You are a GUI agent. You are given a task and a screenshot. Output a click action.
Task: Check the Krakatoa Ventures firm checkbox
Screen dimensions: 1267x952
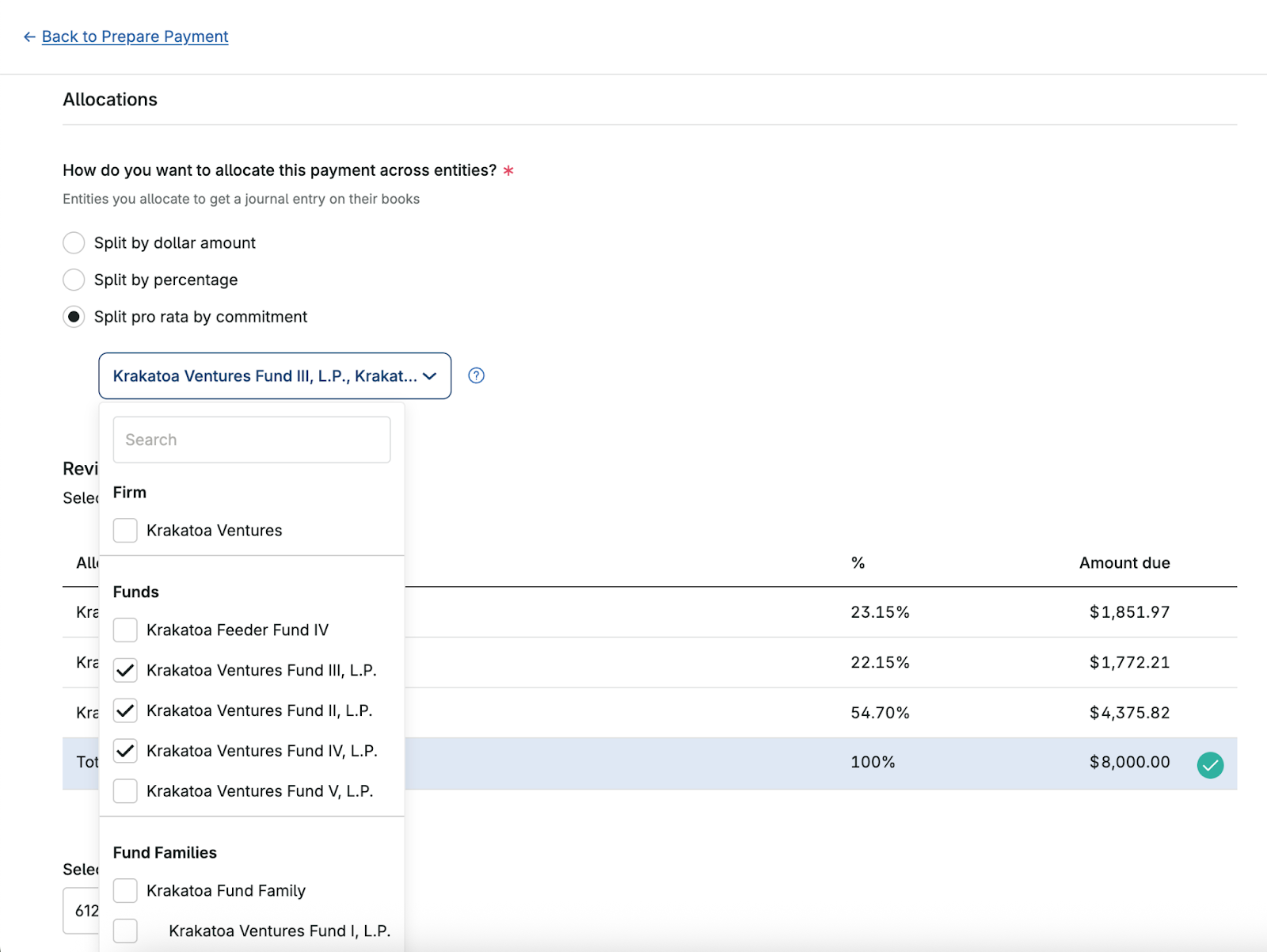coord(125,531)
